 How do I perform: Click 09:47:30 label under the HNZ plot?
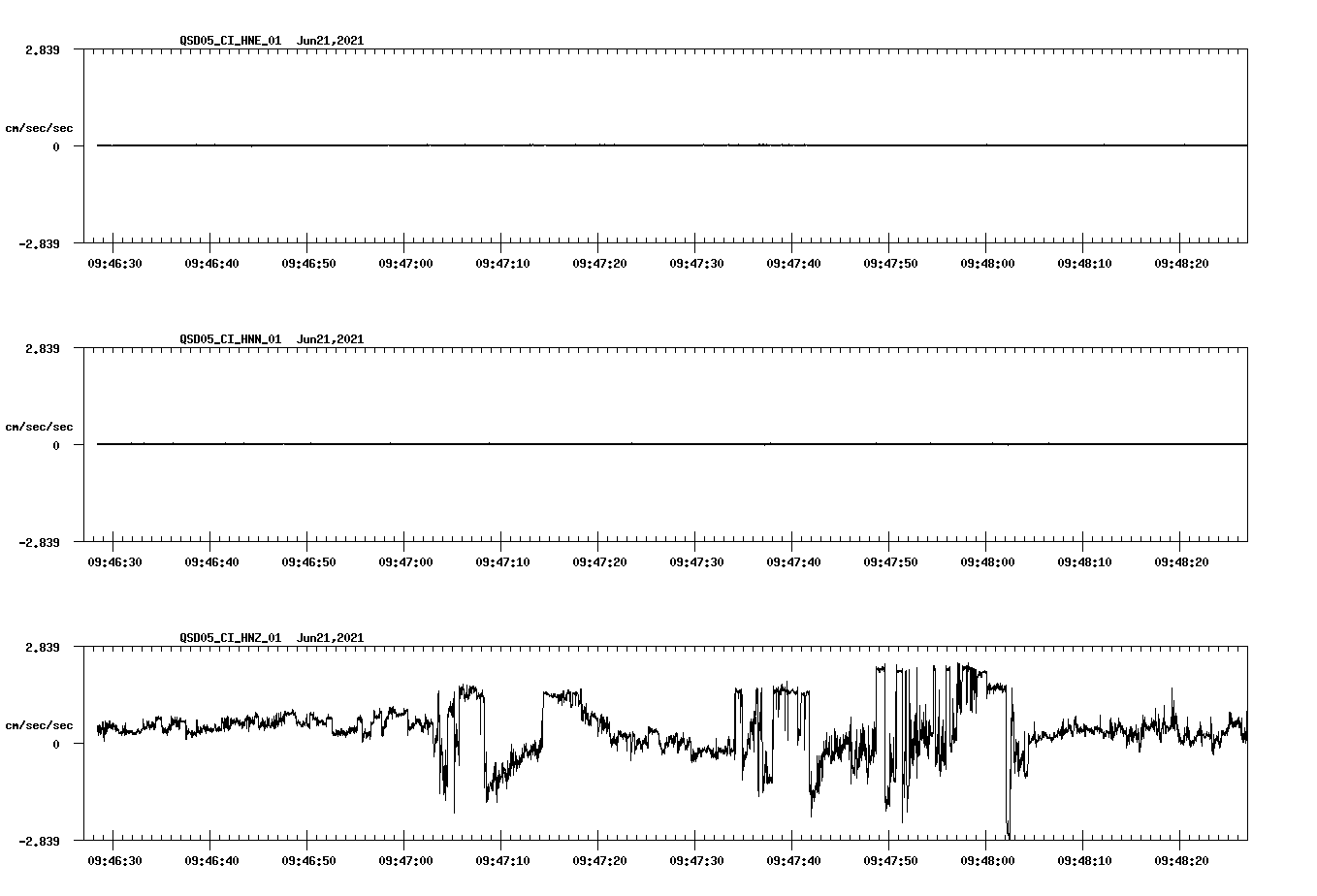[696, 861]
